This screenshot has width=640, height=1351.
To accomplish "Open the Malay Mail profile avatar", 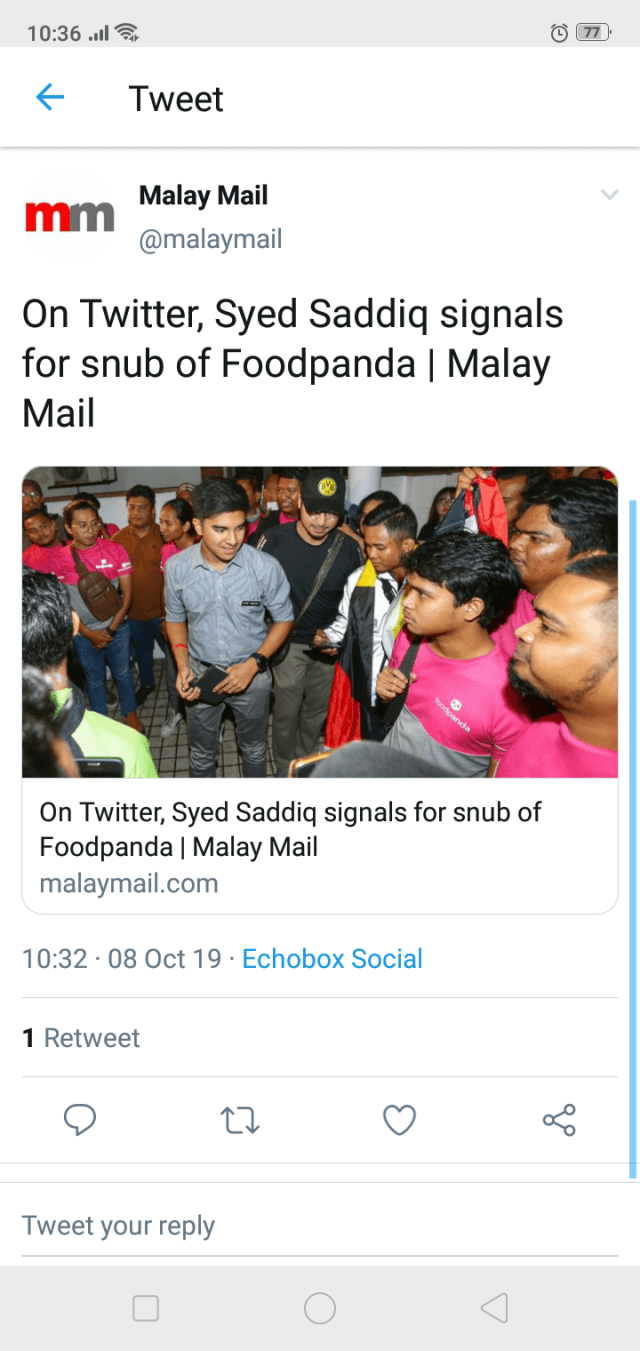I will (69, 216).
